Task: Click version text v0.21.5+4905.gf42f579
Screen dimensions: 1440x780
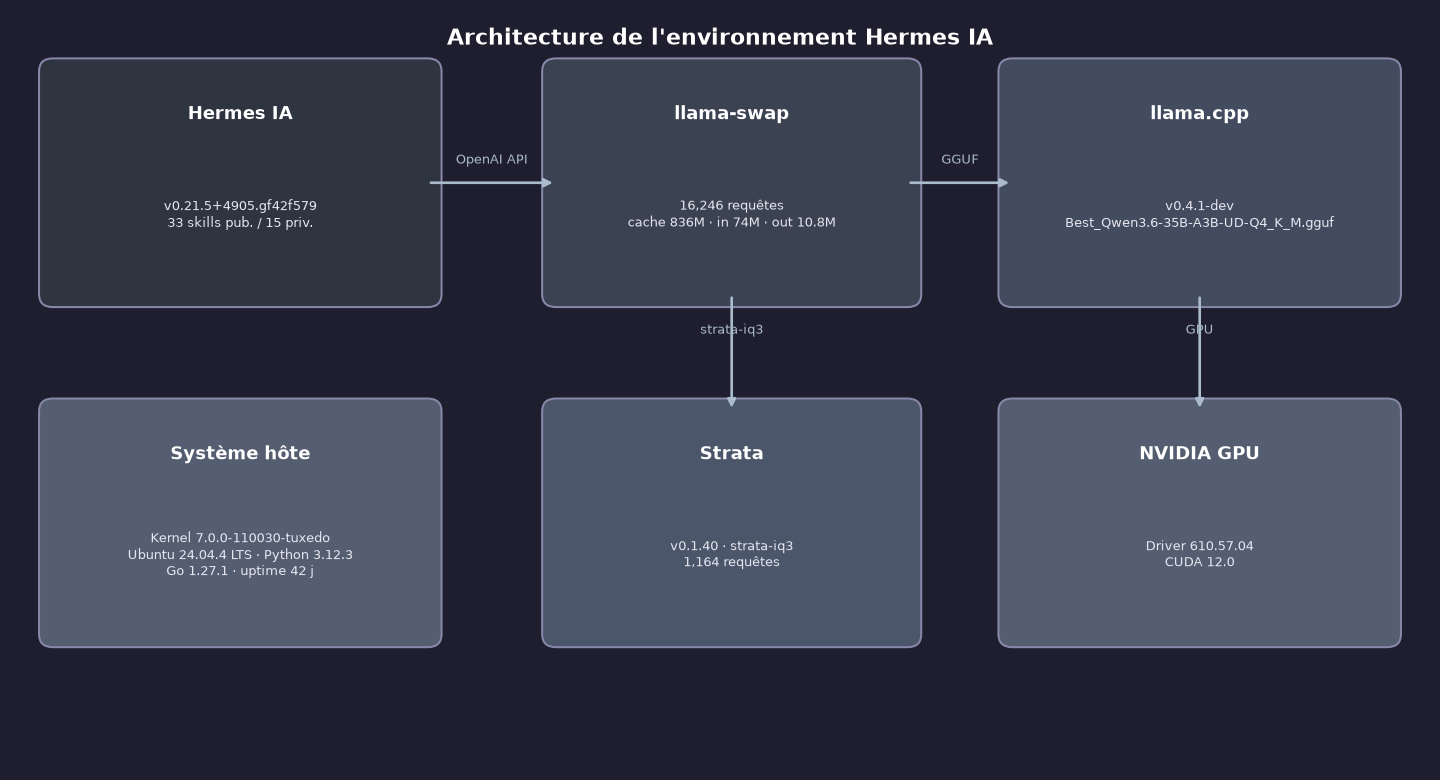Action: [240, 206]
